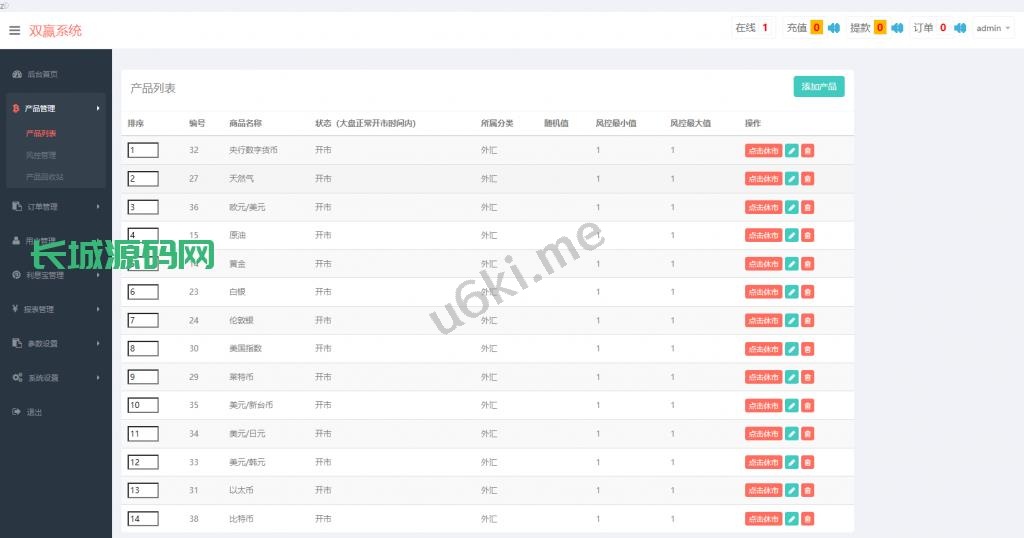Toggle the 订单 sound speaker icon

click(960, 28)
